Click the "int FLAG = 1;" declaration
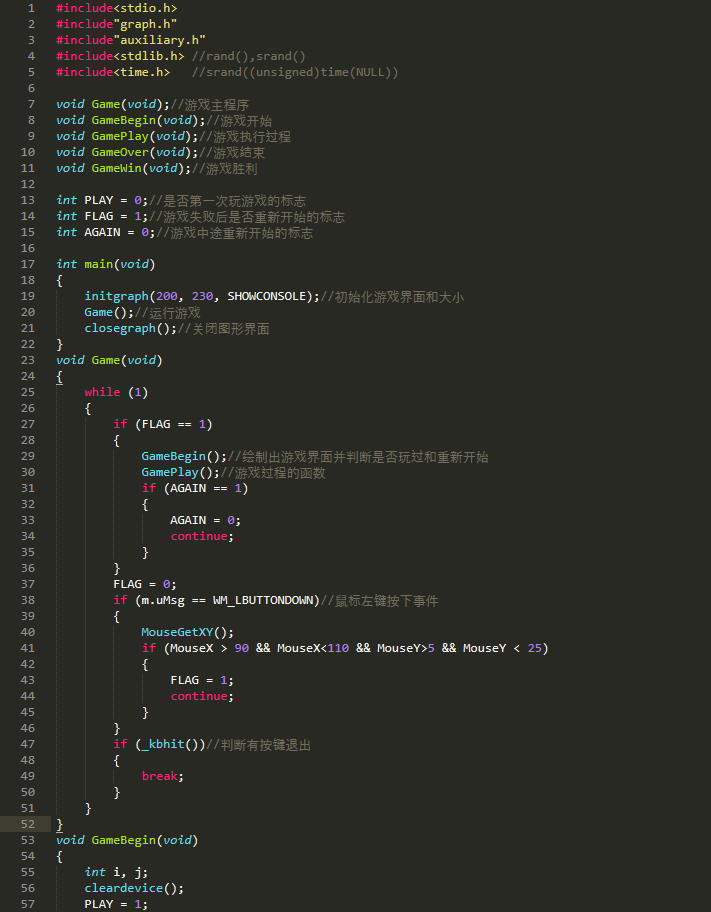The width and height of the screenshot is (711, 912). point(102,216)
